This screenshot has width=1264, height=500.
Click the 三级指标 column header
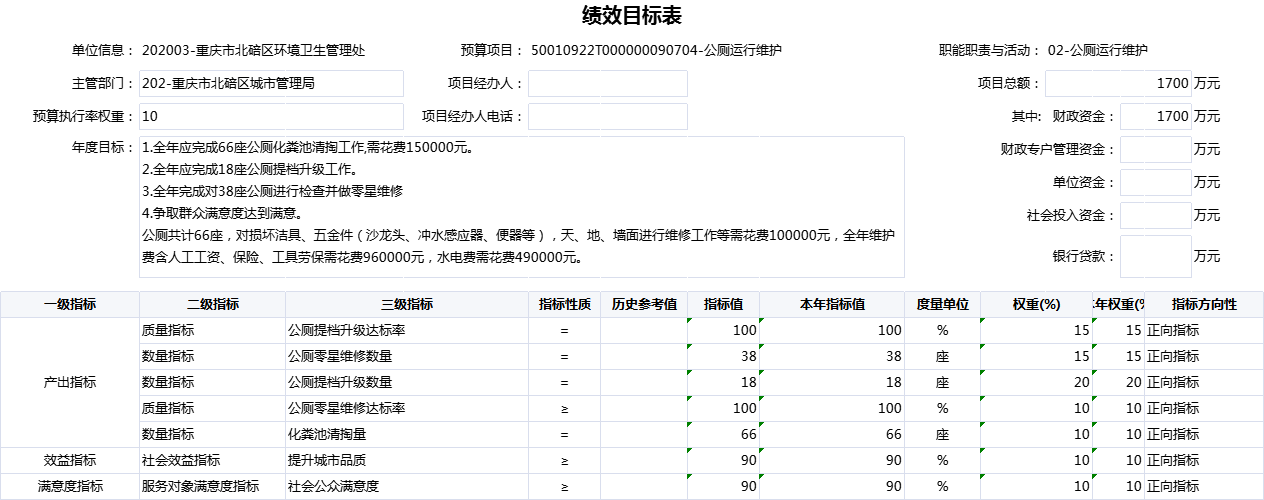coord(407,305)
